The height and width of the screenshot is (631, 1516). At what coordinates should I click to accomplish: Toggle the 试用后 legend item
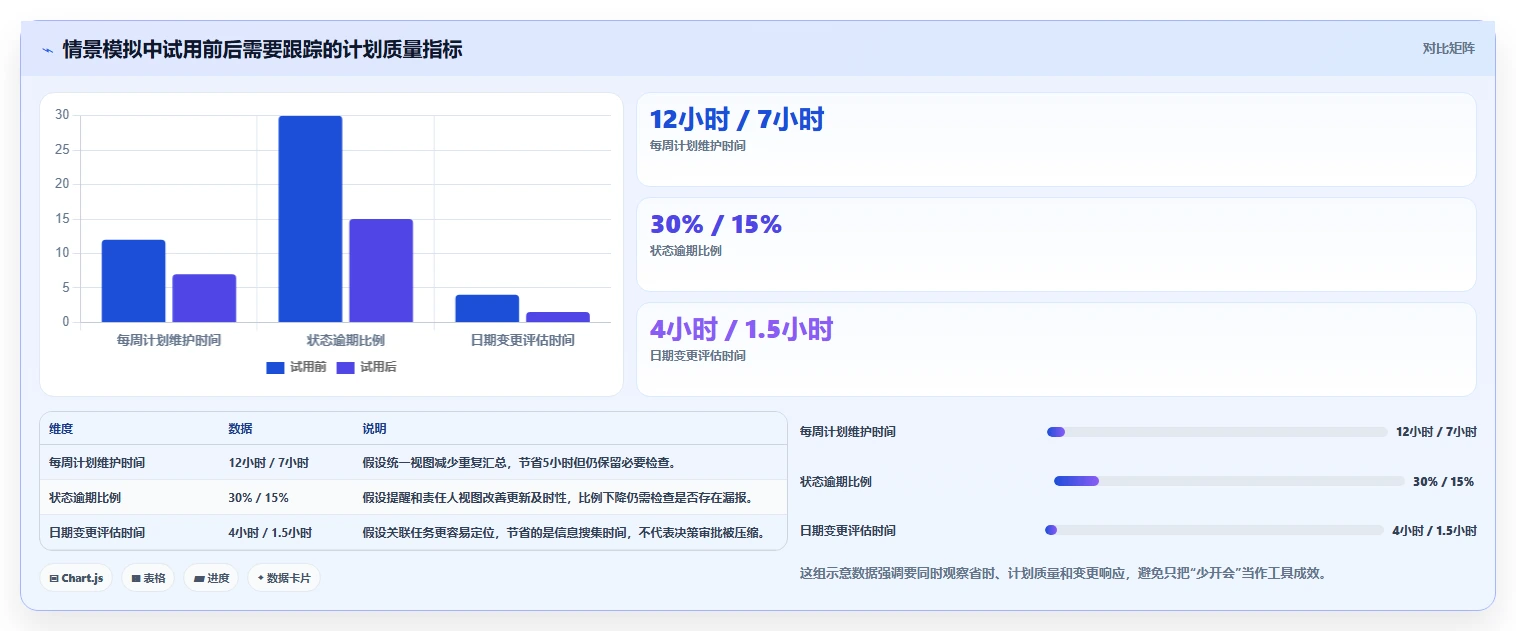[x=366, y=367]
